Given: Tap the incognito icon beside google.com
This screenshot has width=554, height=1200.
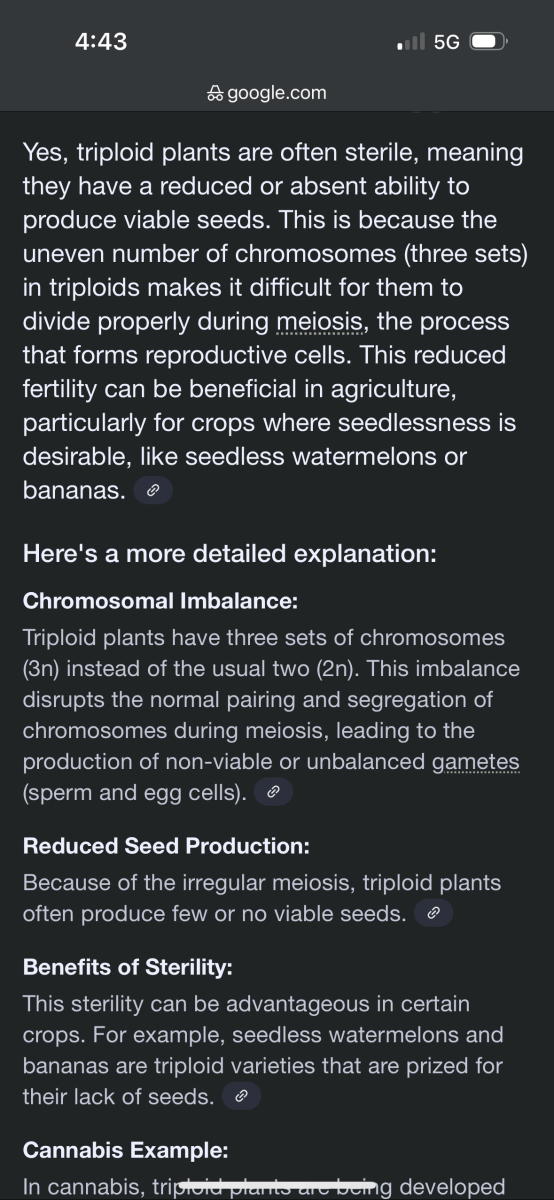Looking at the screenshot, I should pos(216,93).
